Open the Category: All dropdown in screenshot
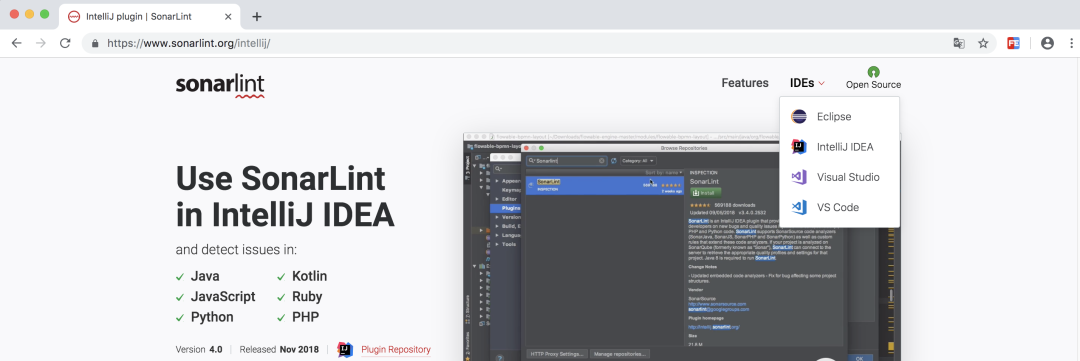The width and height of the screenshot is (1080, 361). 638,161
